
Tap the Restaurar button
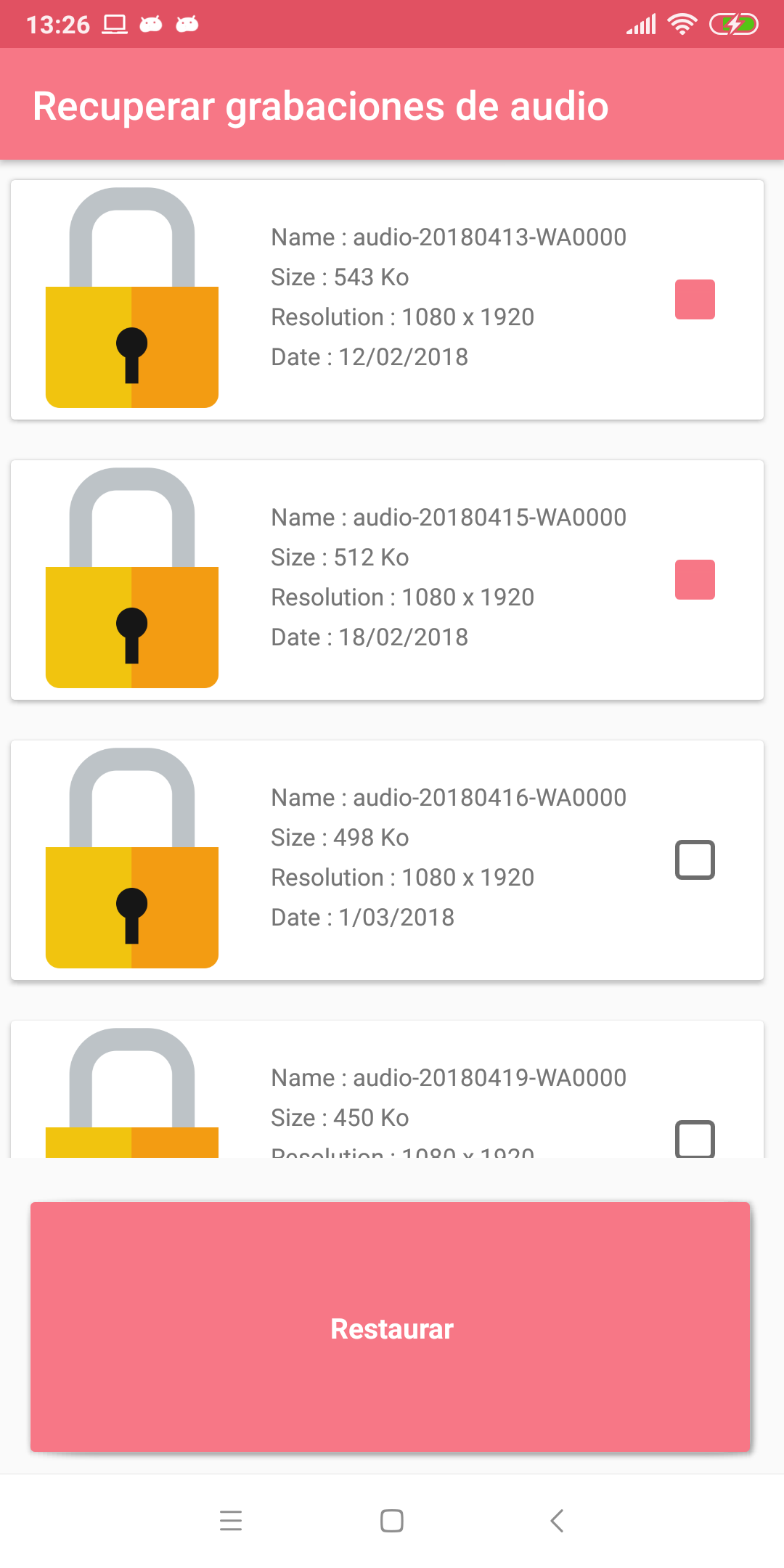tap(390, 1327)
